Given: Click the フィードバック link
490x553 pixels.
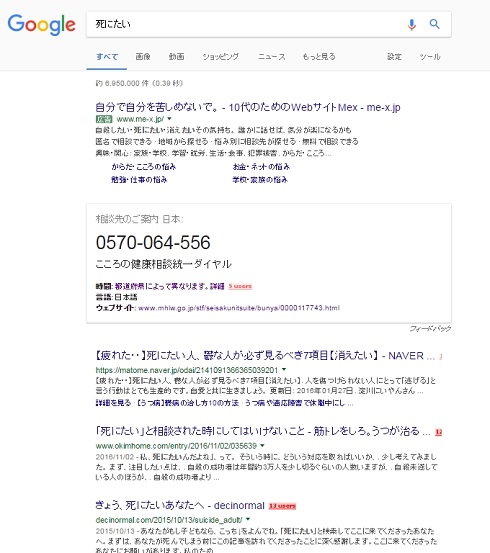Looking at the screenshot, I should (430, 329).
